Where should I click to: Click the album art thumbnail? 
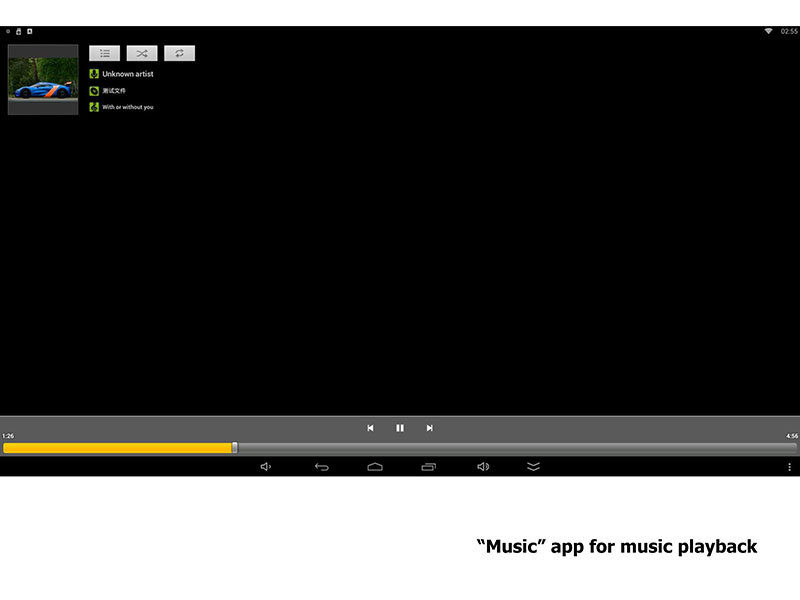point(43,79)
